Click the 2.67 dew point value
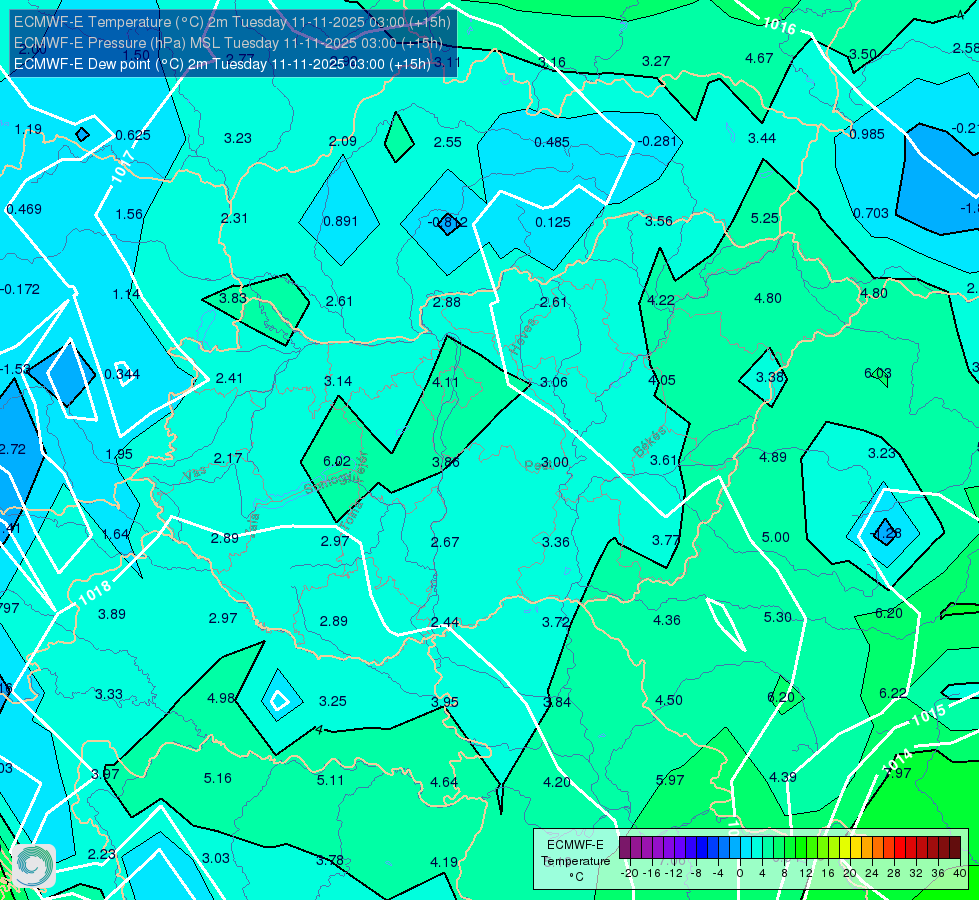The image size is (979, 900). [x=445, y=542]
